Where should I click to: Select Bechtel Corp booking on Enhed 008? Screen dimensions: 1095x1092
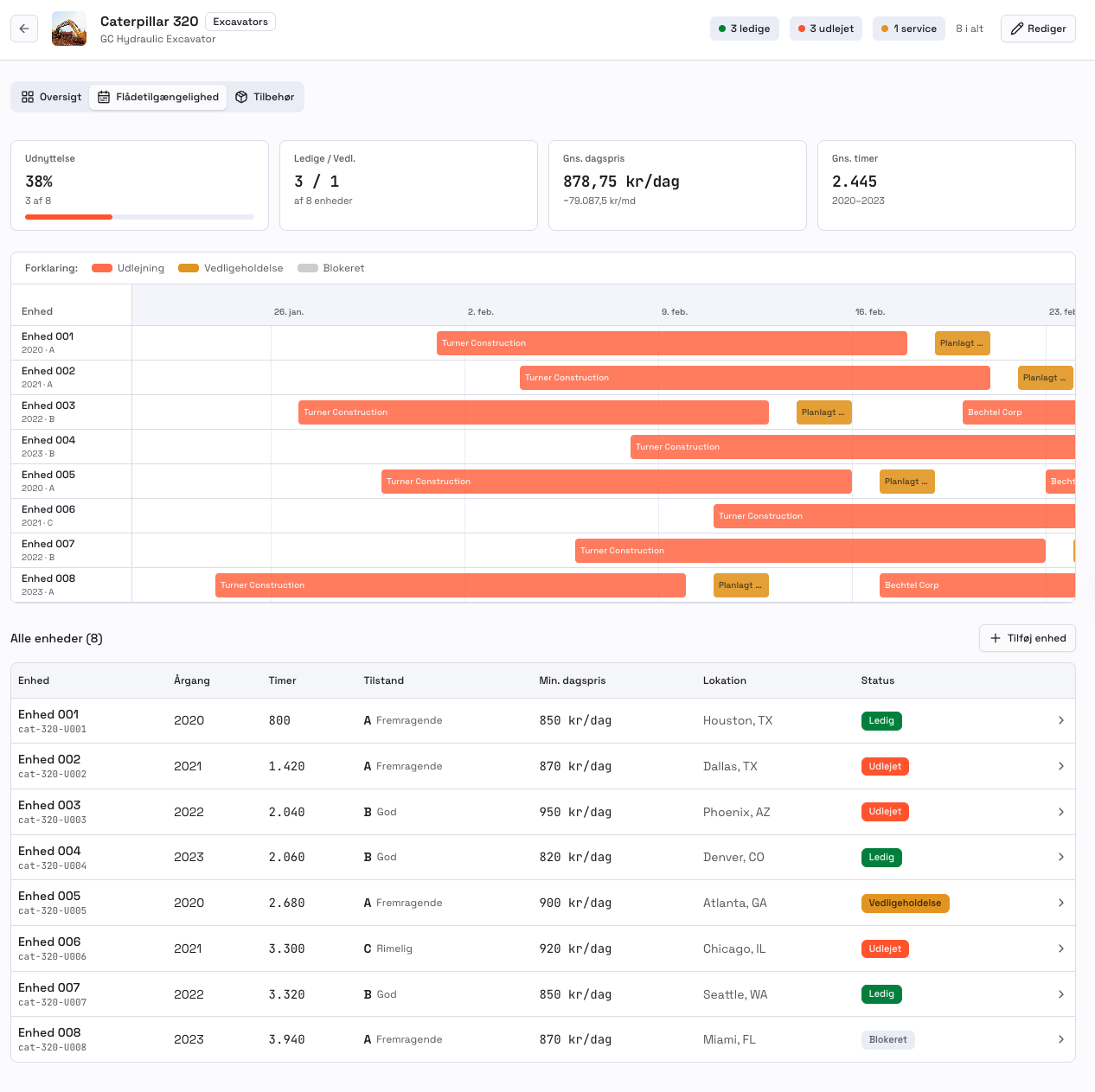coord(977,585)
